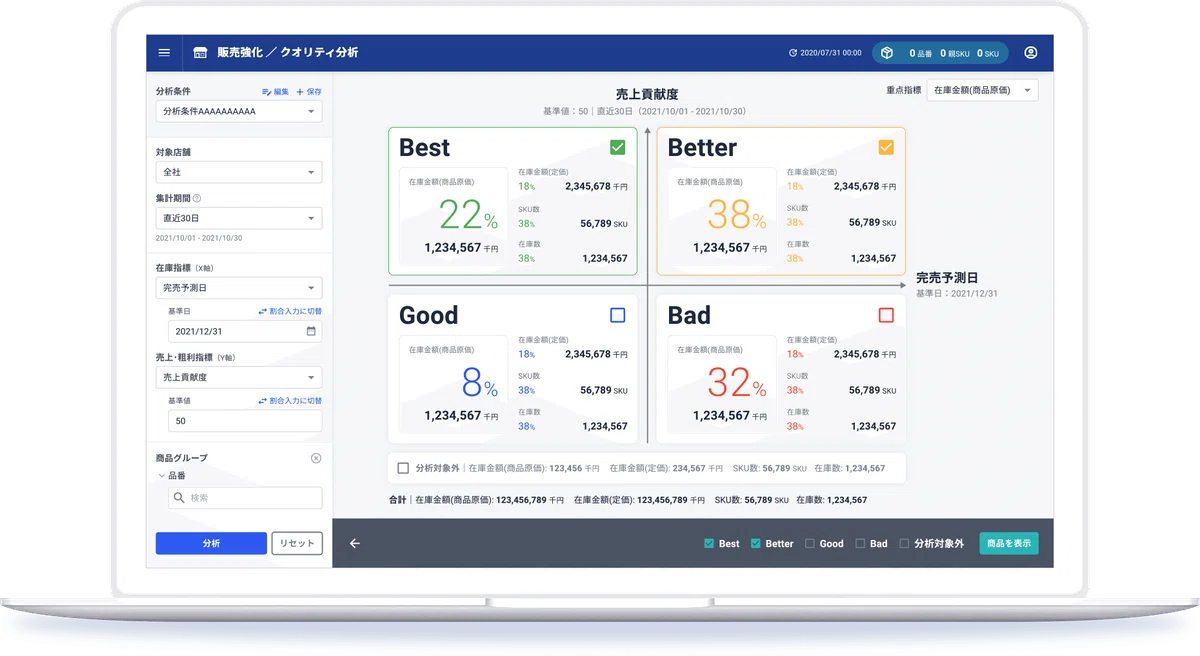Screen dimensions: 1200x656
Task: Uncheck the Best quadrant green checkbox
Action: tap(617, 147)
